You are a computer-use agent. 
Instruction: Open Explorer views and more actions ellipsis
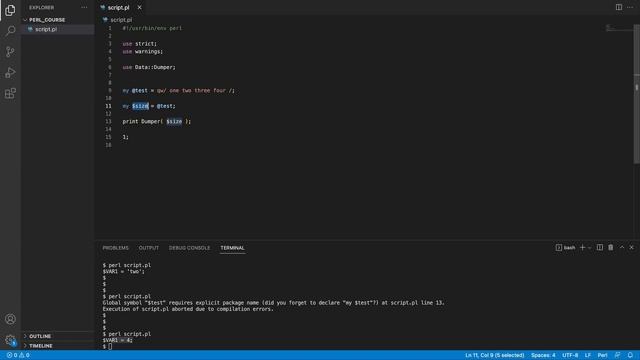tap(84, 7)
